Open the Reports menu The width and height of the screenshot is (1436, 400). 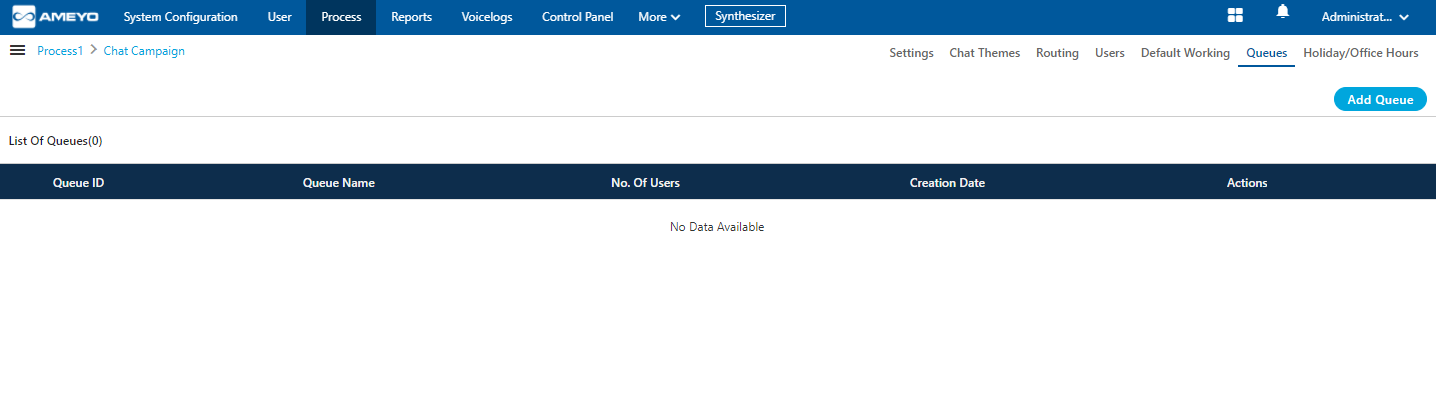[412, 17]
